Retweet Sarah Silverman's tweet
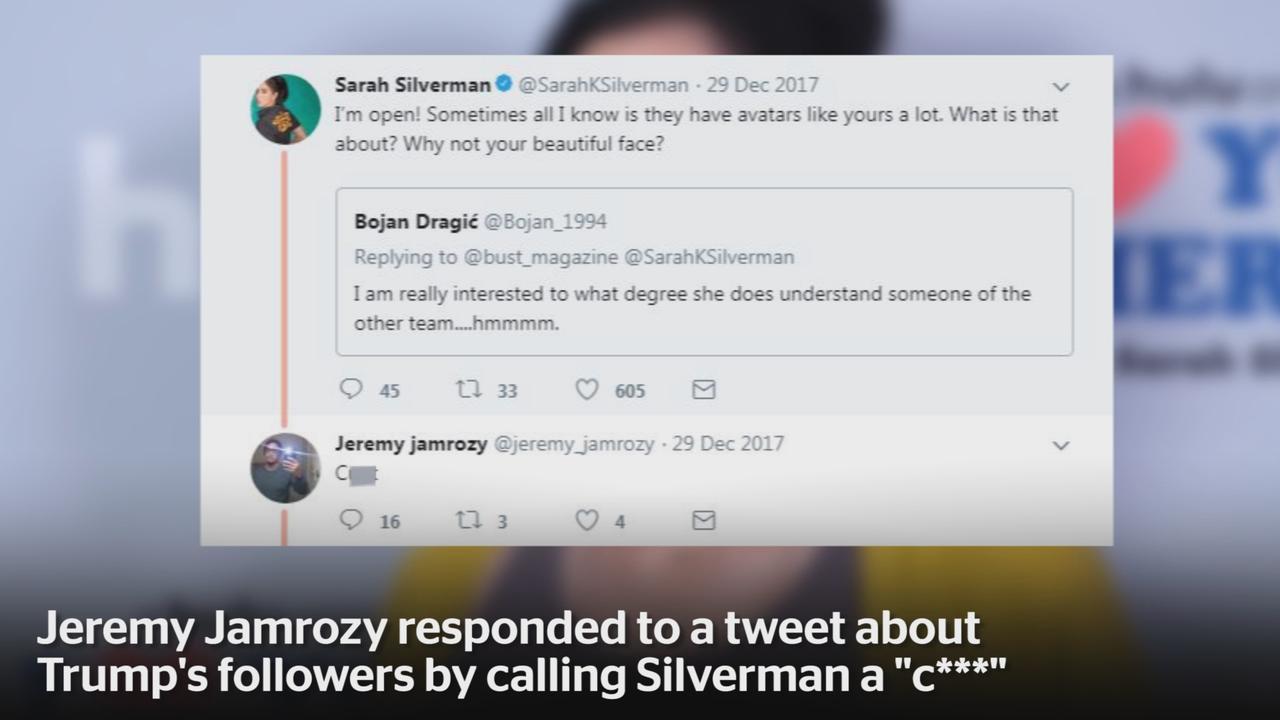Image resolution: width=1280 pixels, height=720 pixels. click(x=468, y=389)
